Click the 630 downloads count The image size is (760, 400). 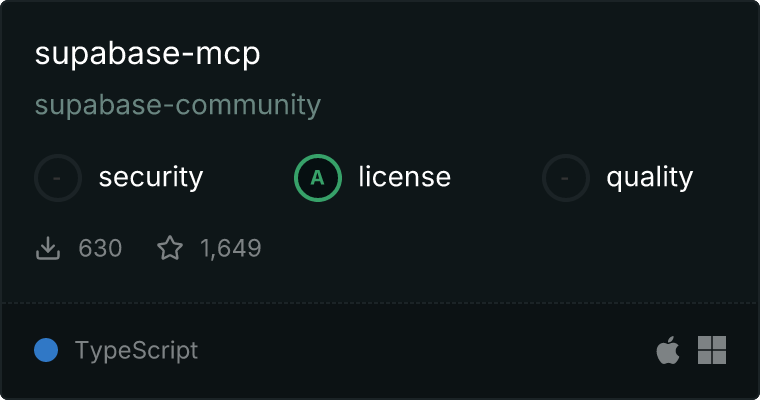pyautogui.click(x=100, y=248)
